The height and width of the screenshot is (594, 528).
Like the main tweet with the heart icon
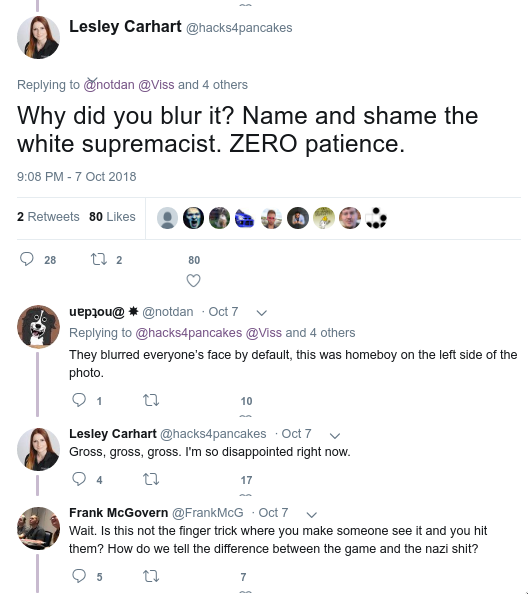tap(193, 280)
